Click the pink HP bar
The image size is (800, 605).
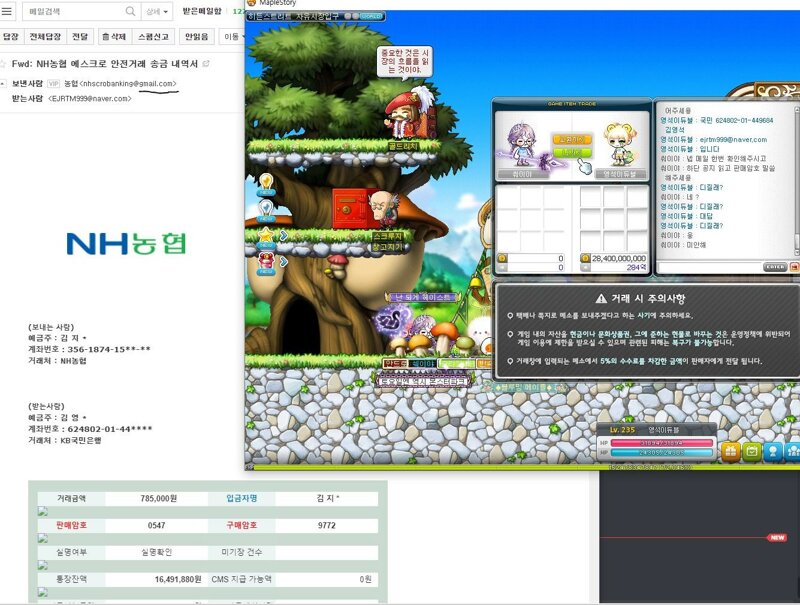(x=662, y=443)
